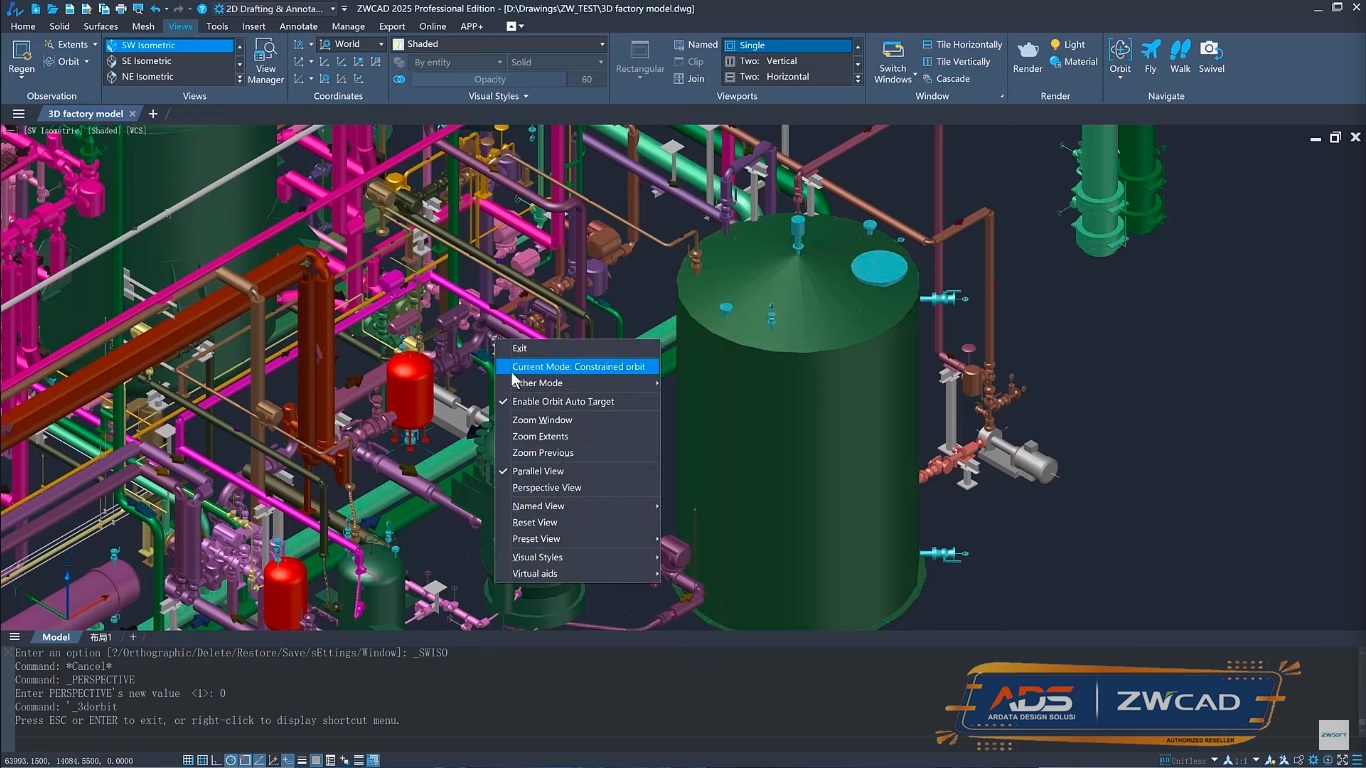
Task: Click the Undo arrow in title bar
Action: (155, 9)
